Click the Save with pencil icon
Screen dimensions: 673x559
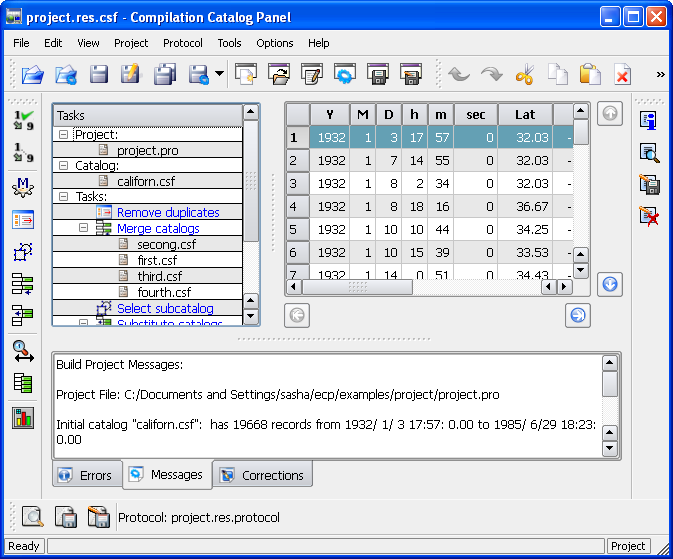131,74
